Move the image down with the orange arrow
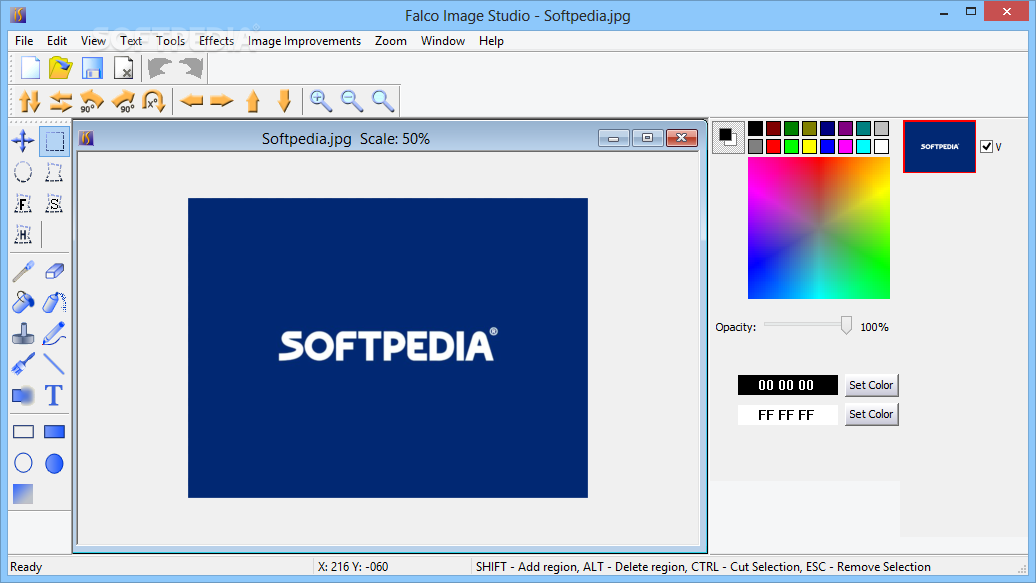This screenshot has height=583, width=1036. (285, 101)
